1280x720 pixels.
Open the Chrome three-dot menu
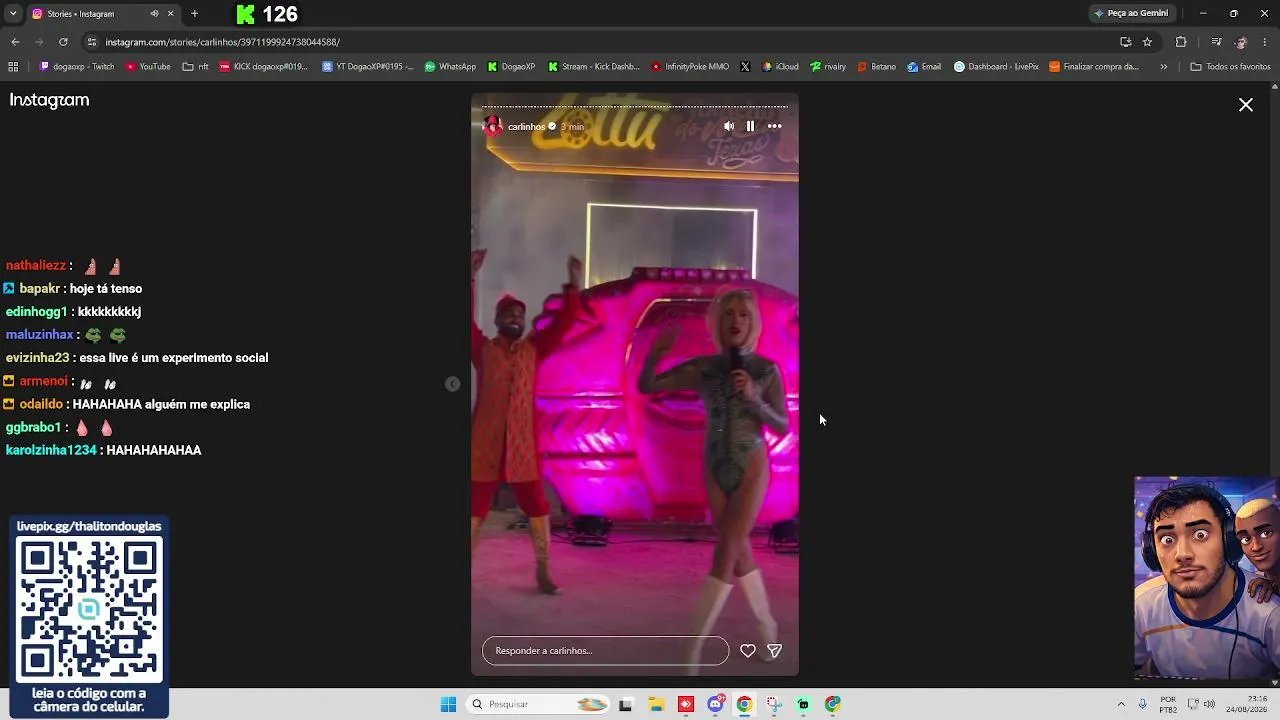1265,42
